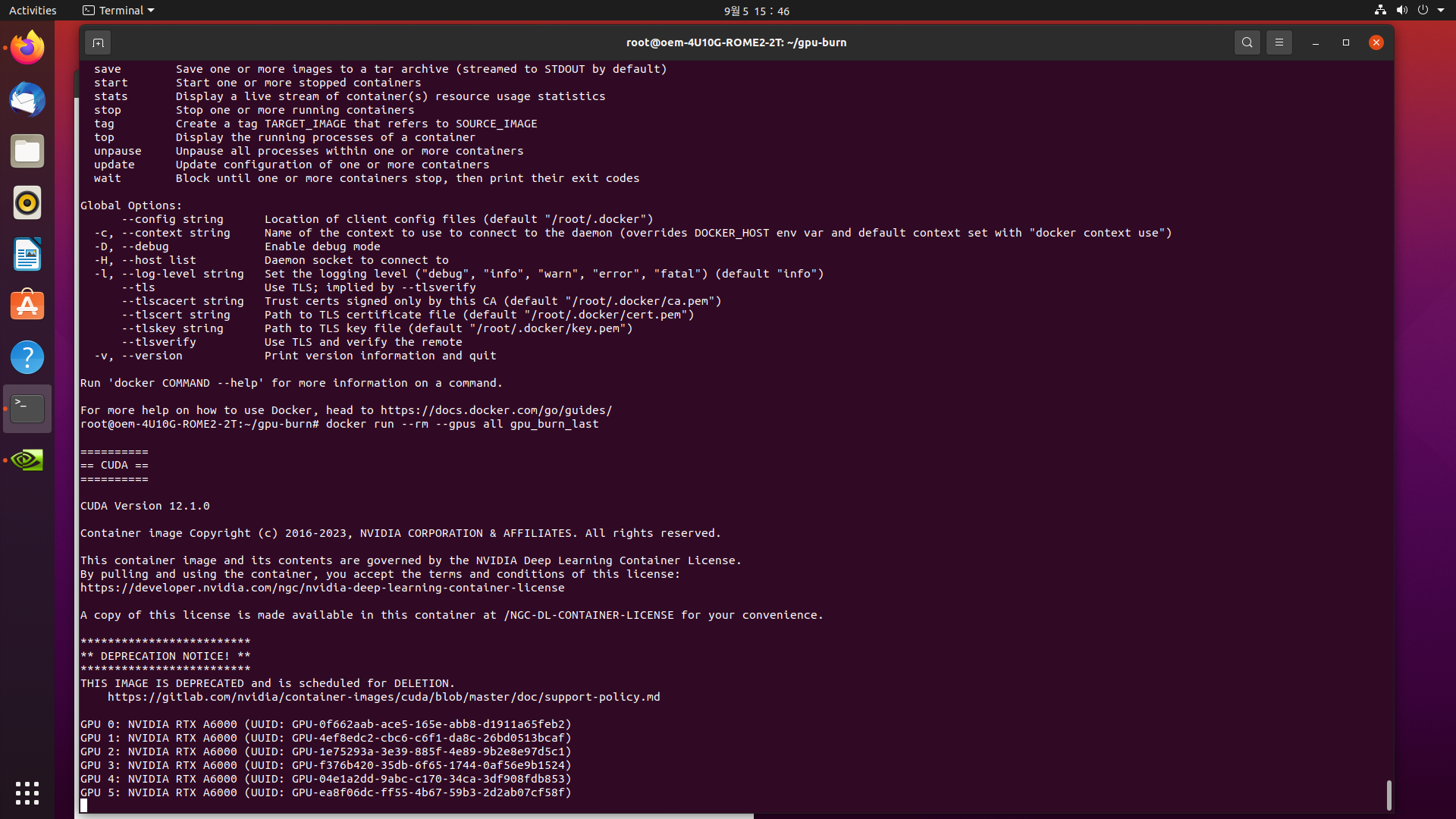Open NVIDIA Settings from the dock
1456x819 pixels.
[x=27, y=460]
